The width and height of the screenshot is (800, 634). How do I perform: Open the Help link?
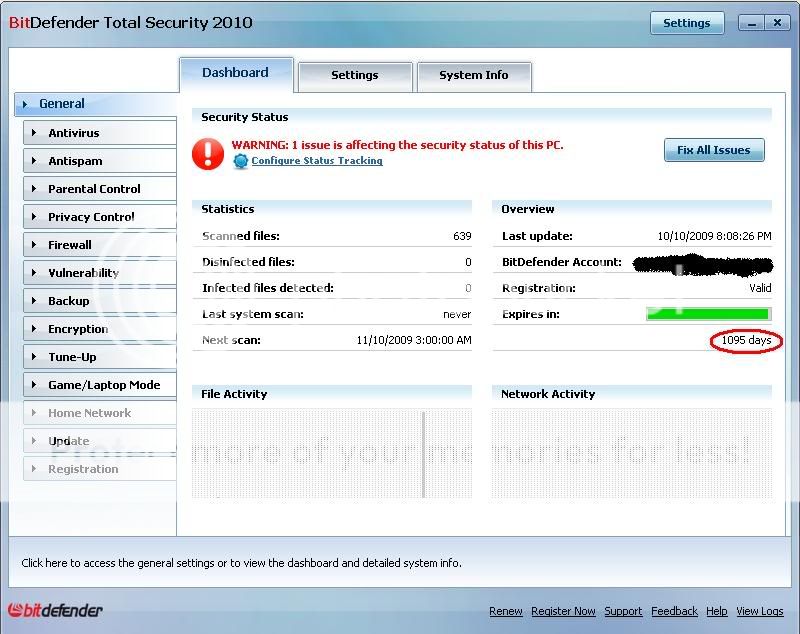[716, 611]
